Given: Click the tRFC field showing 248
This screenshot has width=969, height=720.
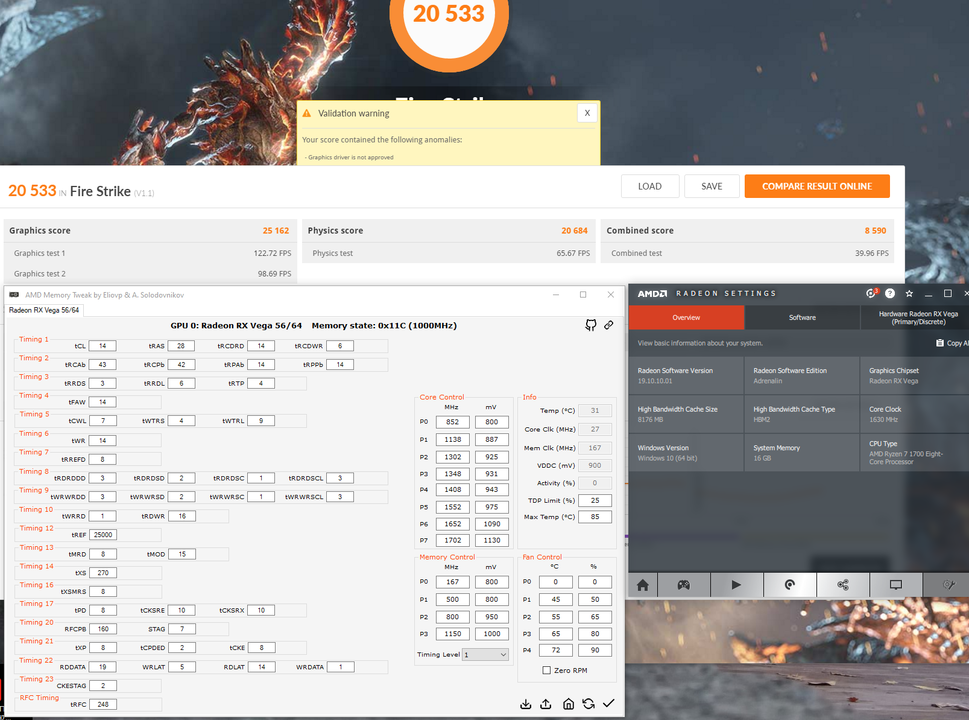Looking at the screenshot, I should pos(103,704).
